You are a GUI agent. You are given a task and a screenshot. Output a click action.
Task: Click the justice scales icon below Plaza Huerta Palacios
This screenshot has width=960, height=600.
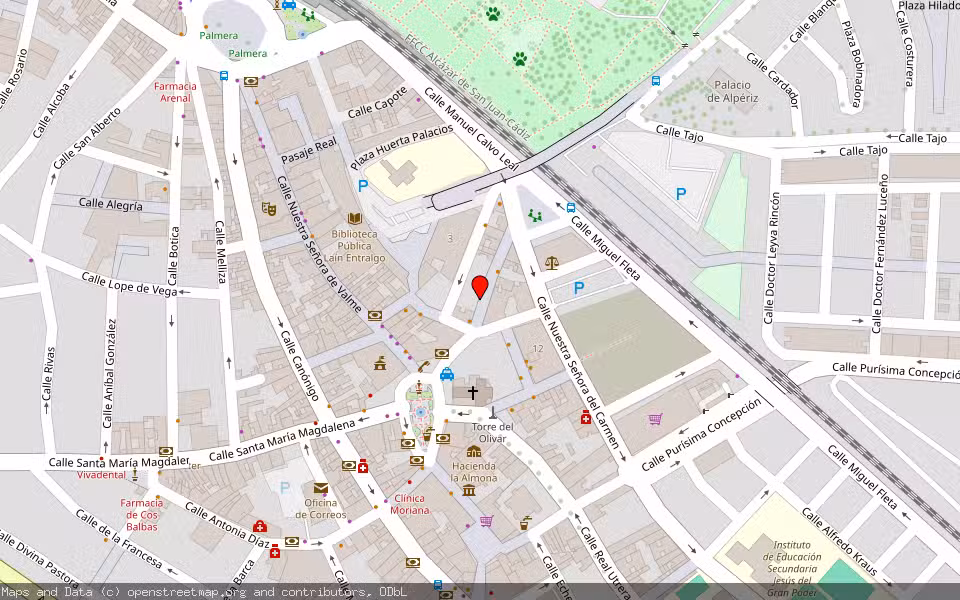551,261
